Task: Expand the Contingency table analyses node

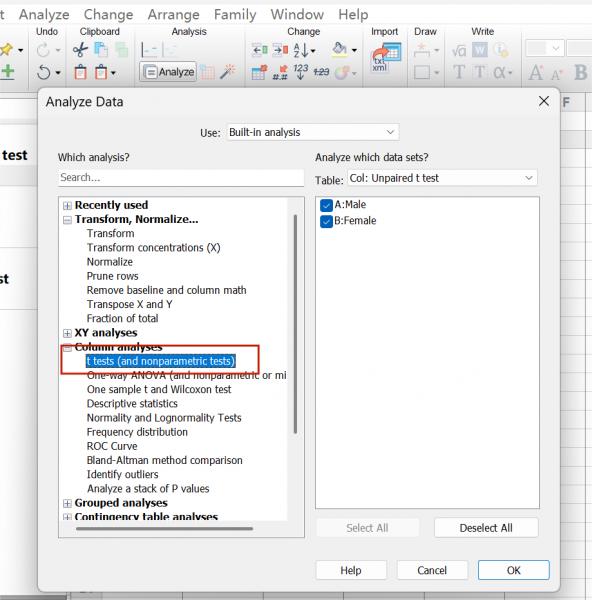Action: coord(67,517)
